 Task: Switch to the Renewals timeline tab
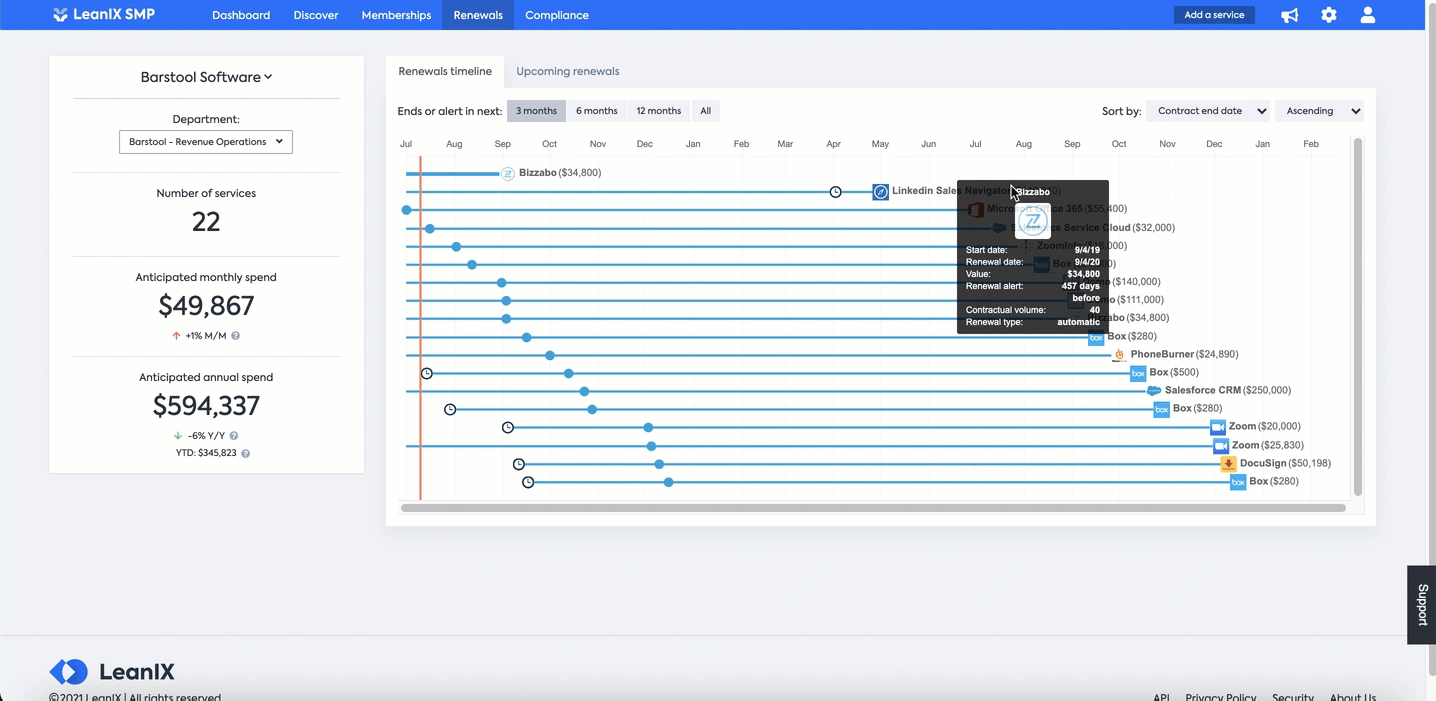445,71
